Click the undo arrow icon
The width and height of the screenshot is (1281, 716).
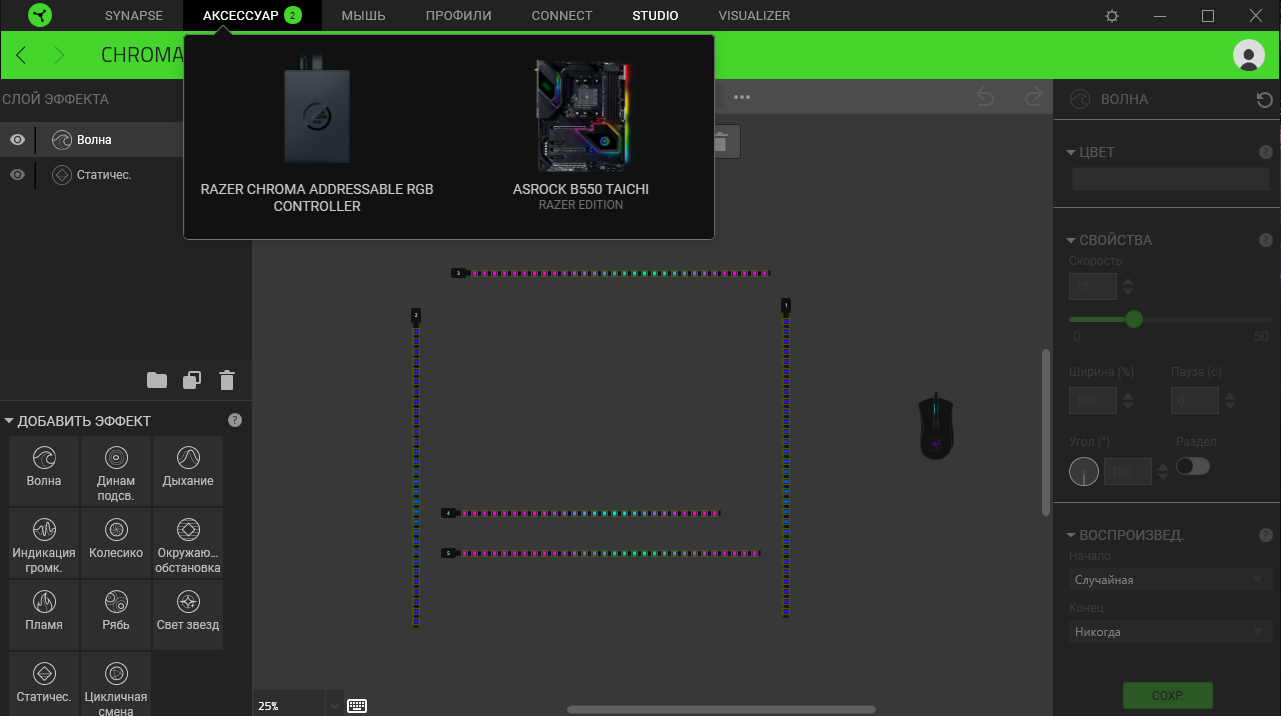point(985,97)
